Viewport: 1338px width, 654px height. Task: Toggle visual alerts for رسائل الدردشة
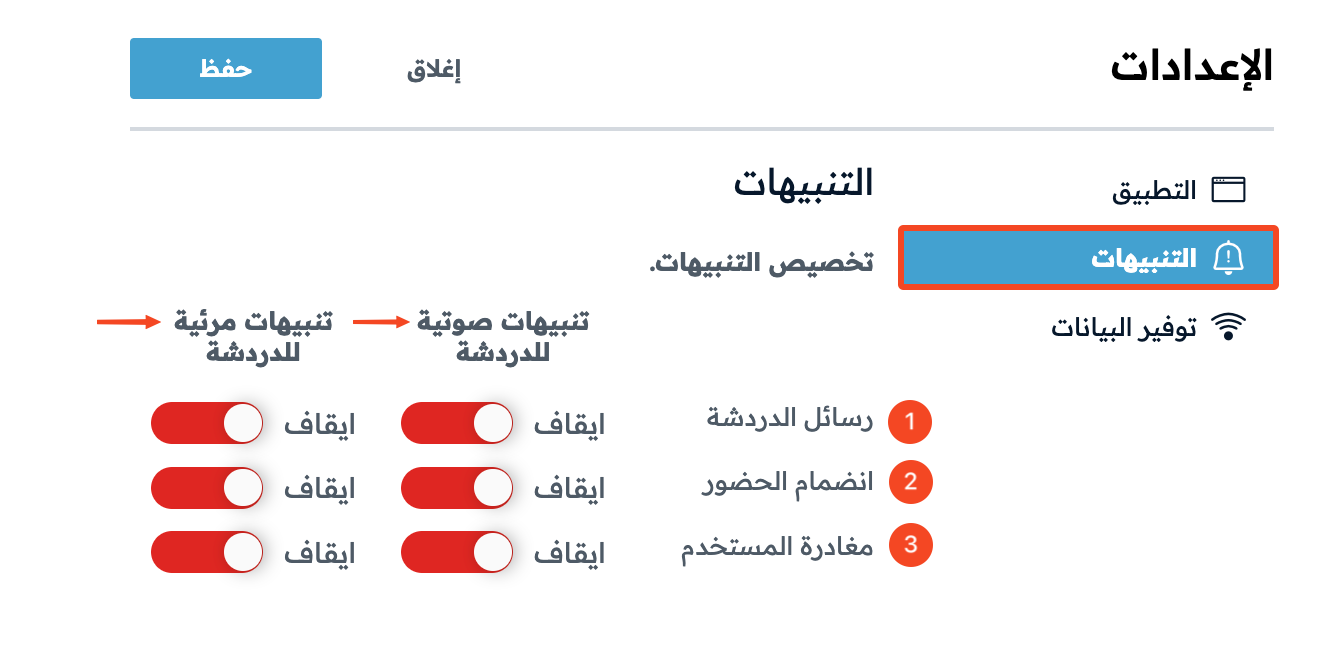click(x=207, y=424)
